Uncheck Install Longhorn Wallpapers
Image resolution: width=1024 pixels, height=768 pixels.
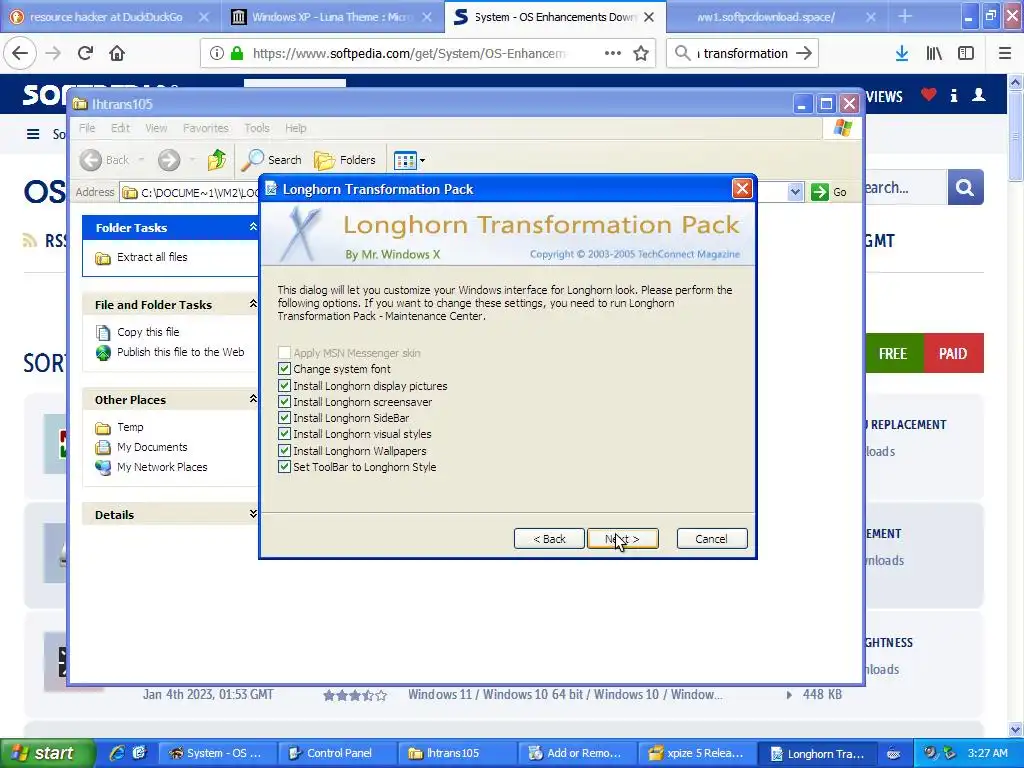click(284, 451)
